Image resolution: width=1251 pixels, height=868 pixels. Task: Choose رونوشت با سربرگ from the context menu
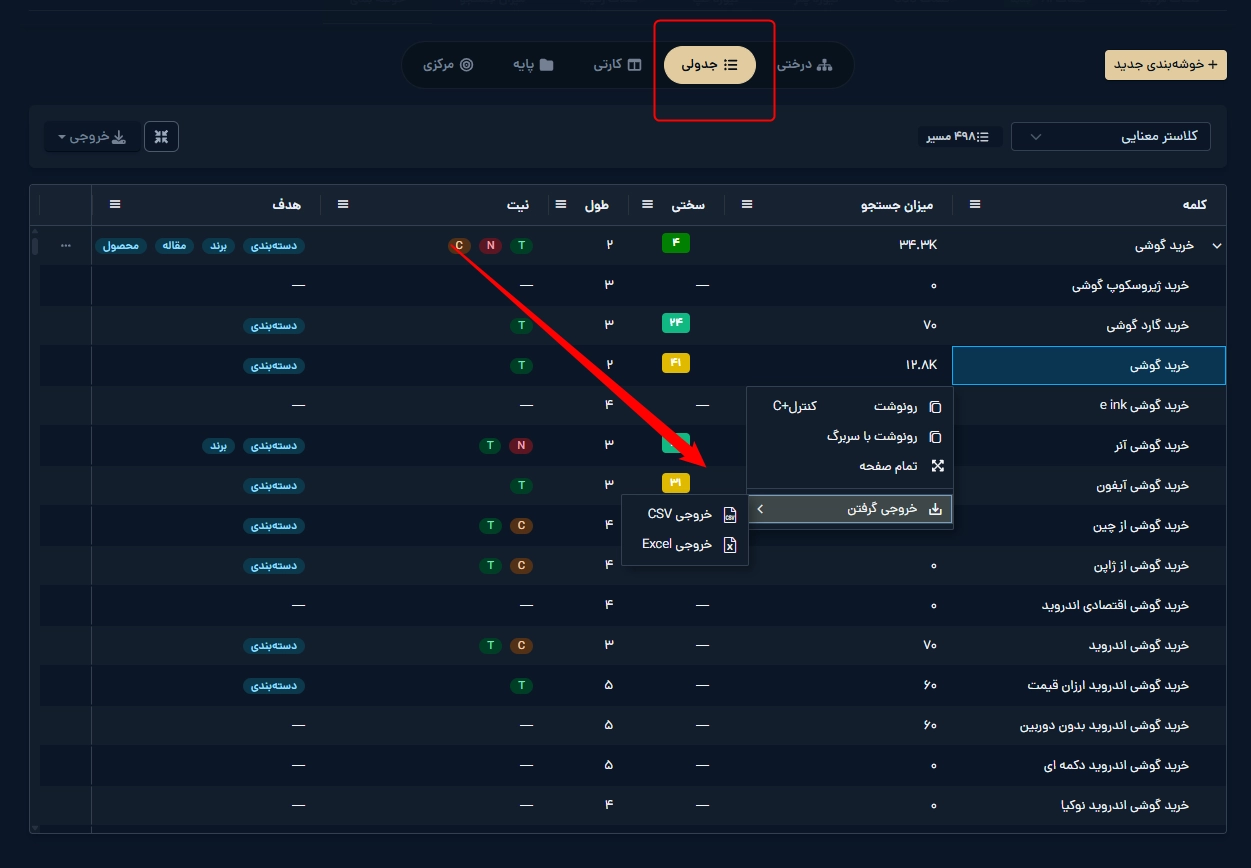[850, 436]
